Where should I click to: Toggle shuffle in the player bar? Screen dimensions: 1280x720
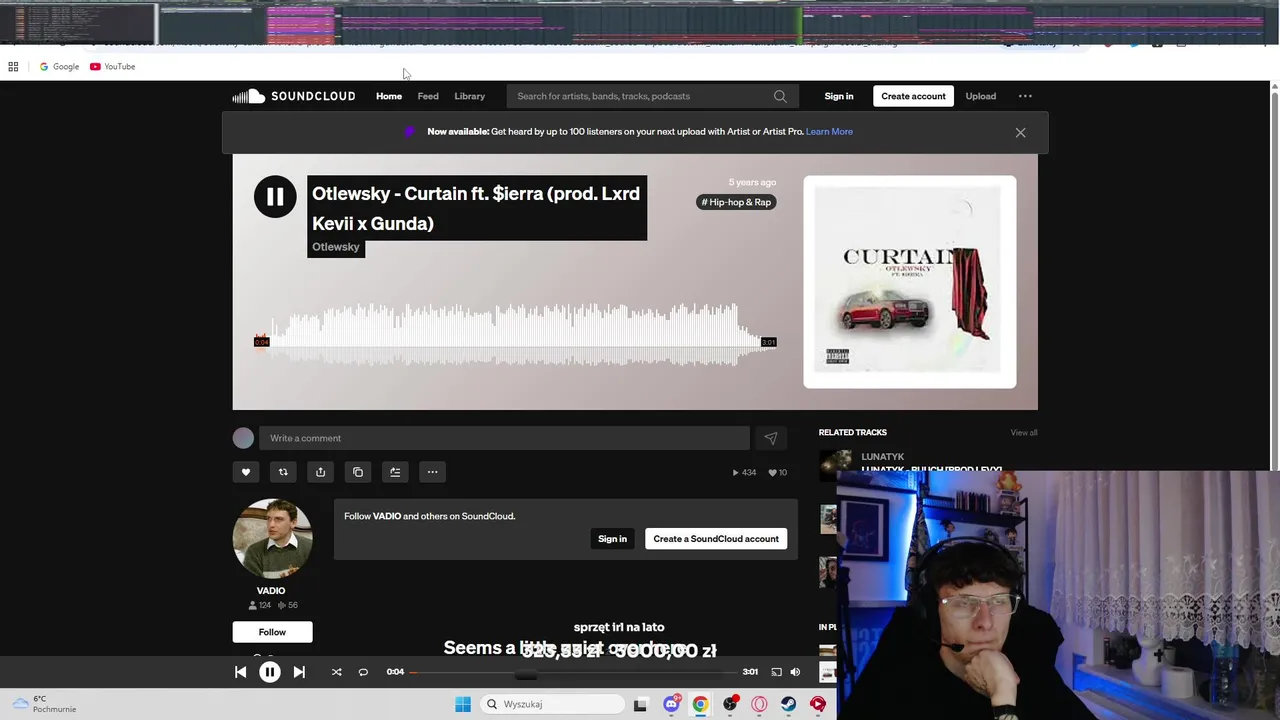pyautogui.click(x=336, y=672)
